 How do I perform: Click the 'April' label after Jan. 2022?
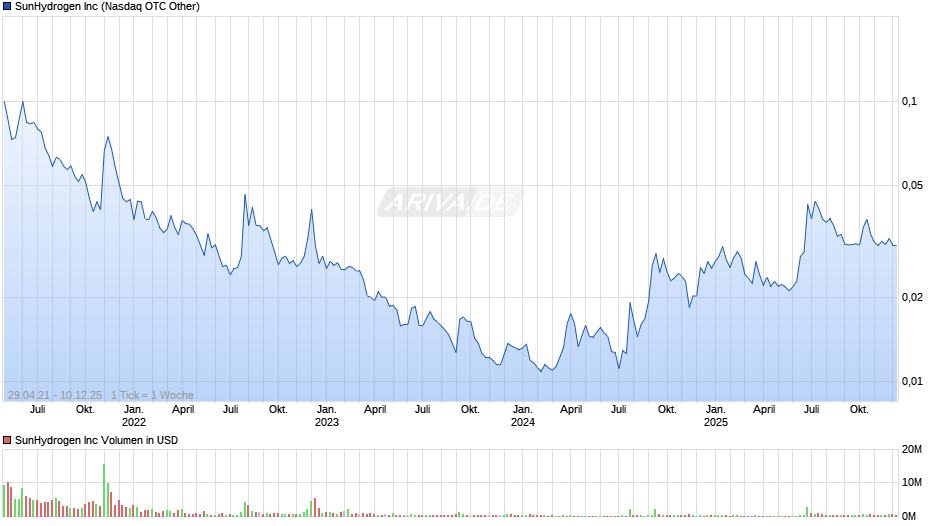[183, 409]
